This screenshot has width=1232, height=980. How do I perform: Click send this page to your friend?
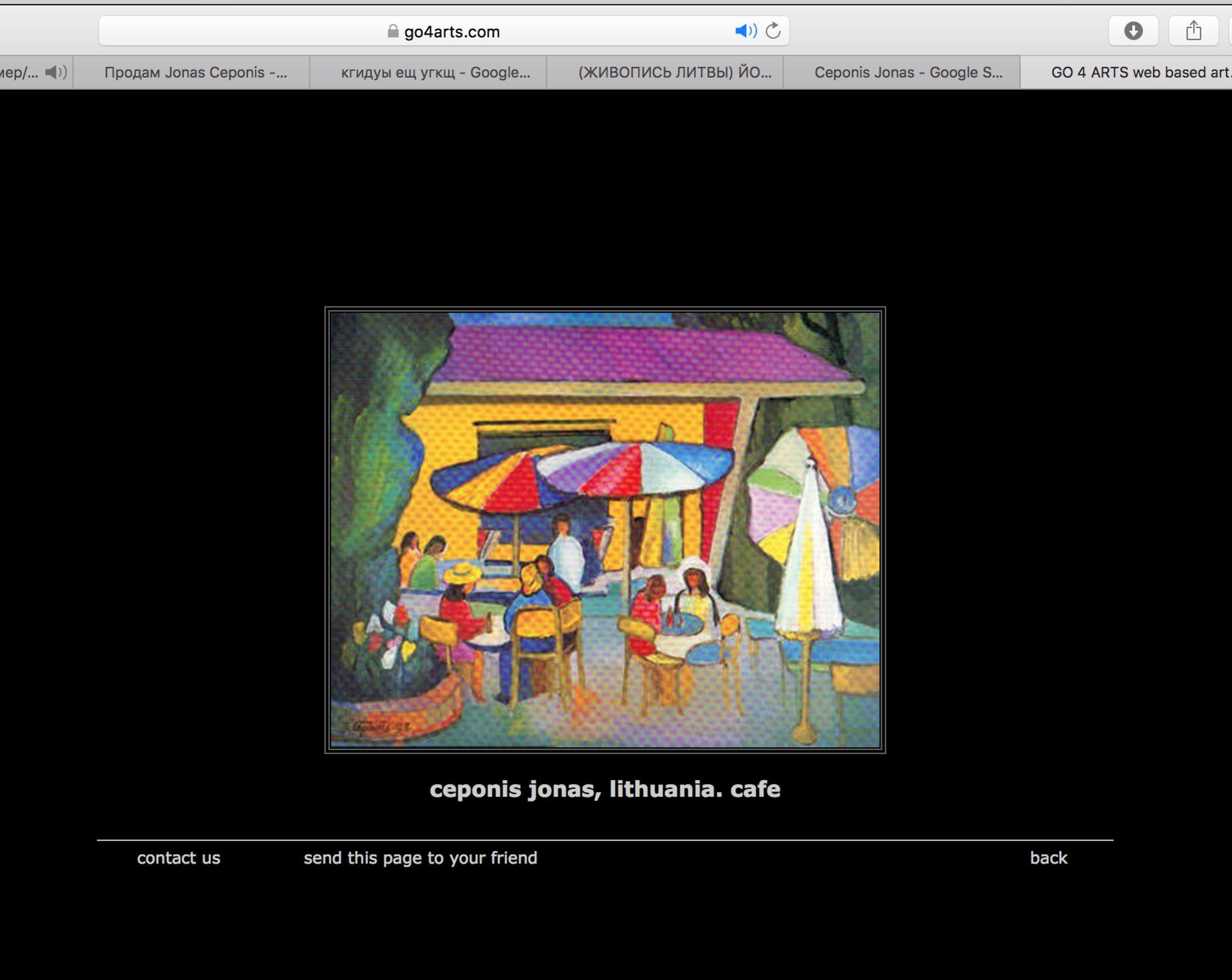point(420,858)
